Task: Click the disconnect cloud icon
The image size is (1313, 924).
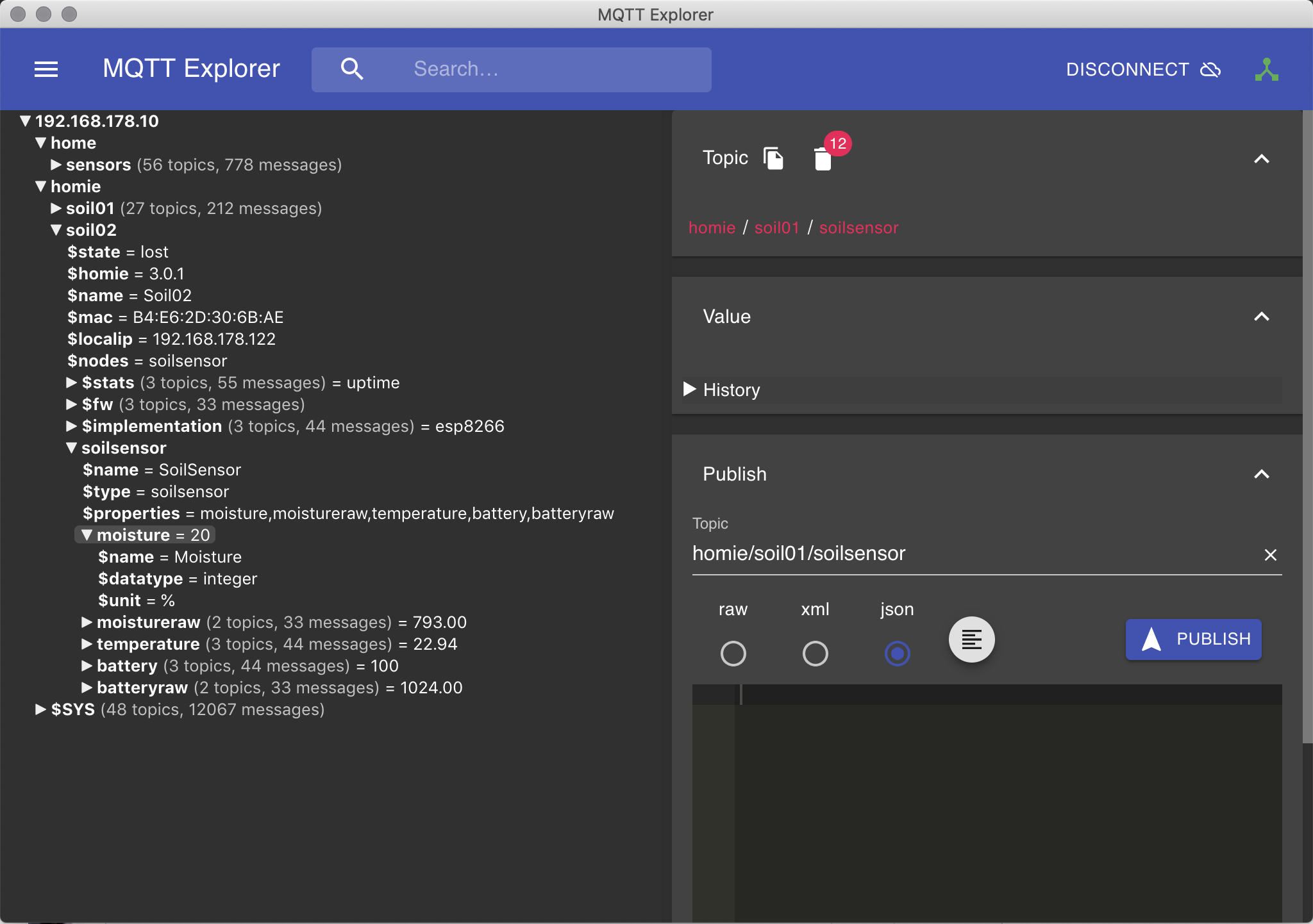Action: coord(1210,69)
